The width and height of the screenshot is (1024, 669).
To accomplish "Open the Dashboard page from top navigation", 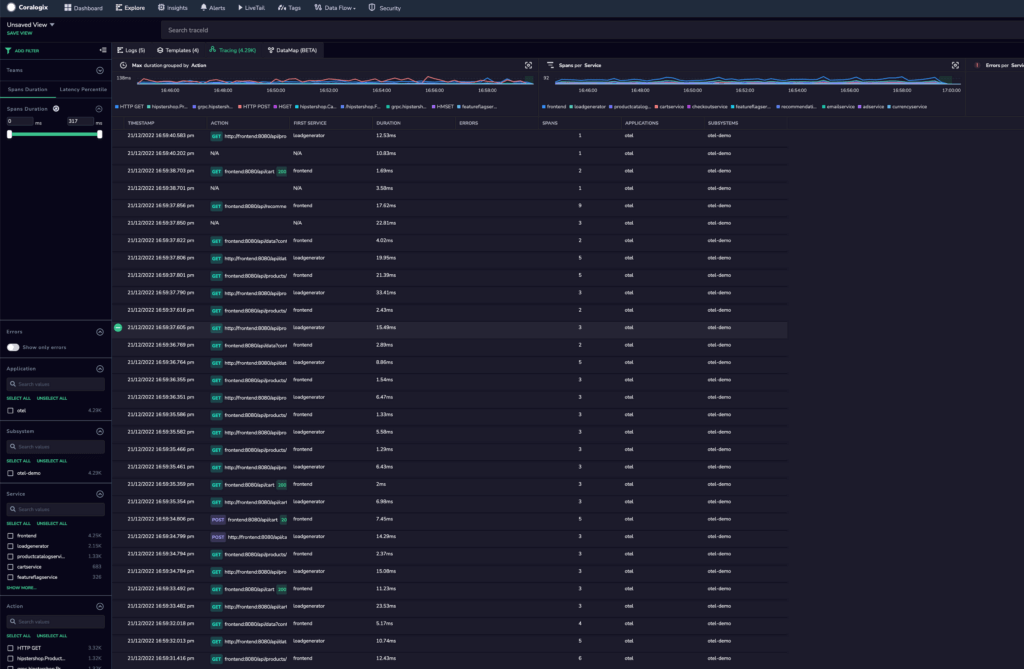I will coord(83,8).
